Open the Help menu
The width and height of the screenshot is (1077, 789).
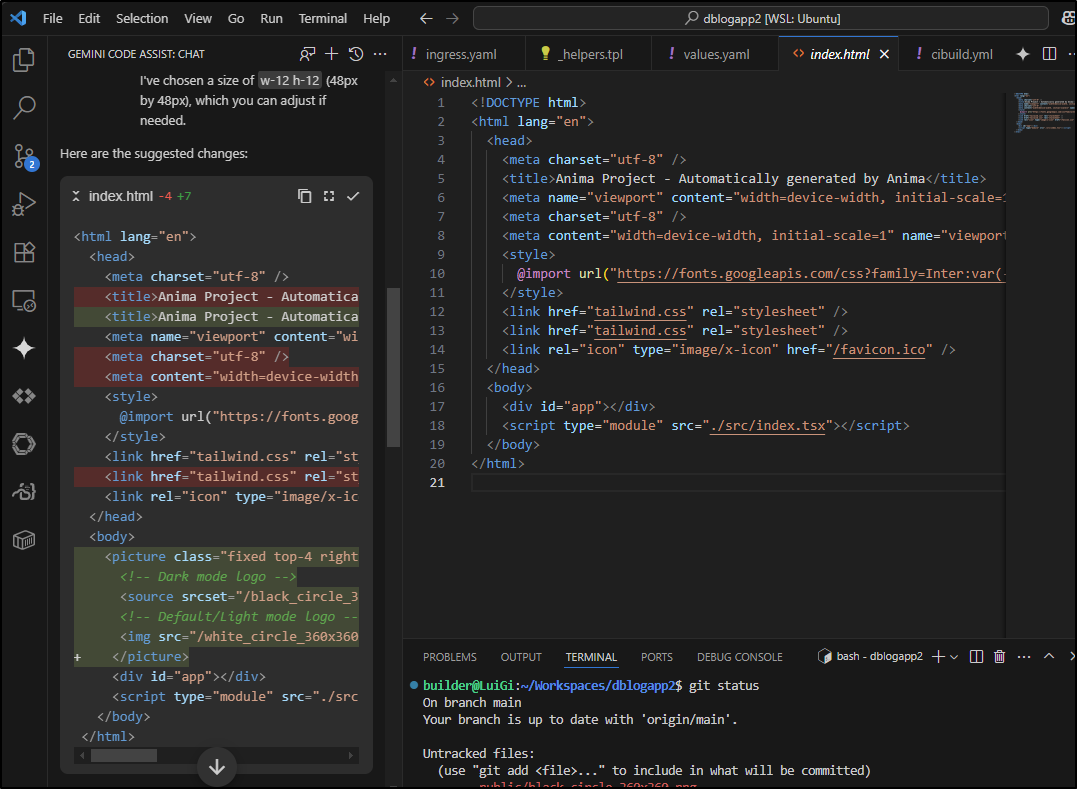376,19
